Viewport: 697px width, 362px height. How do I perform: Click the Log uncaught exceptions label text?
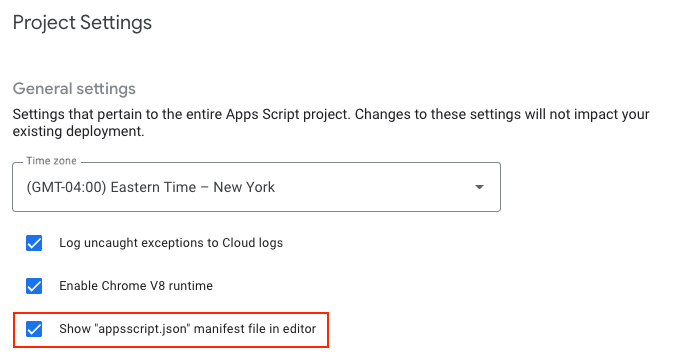tap(171, 243)
